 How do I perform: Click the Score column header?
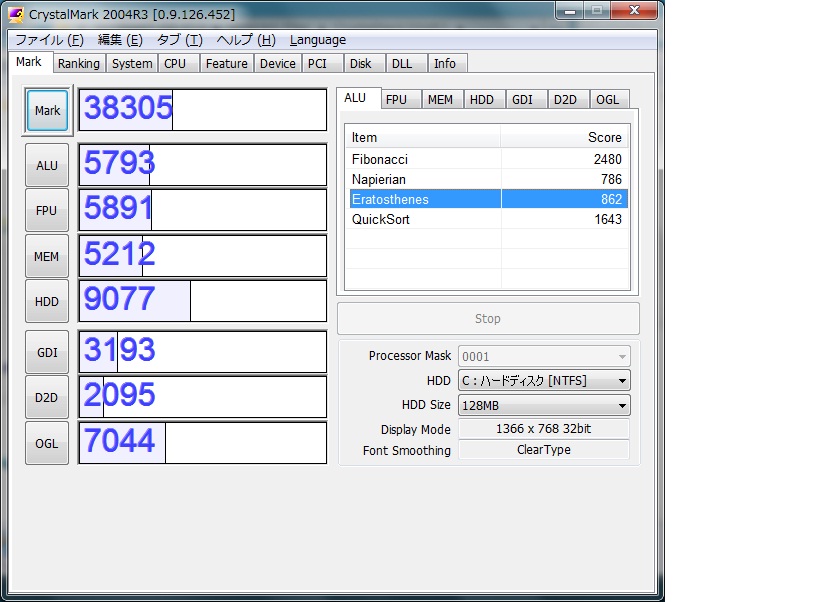coord(564,137)
